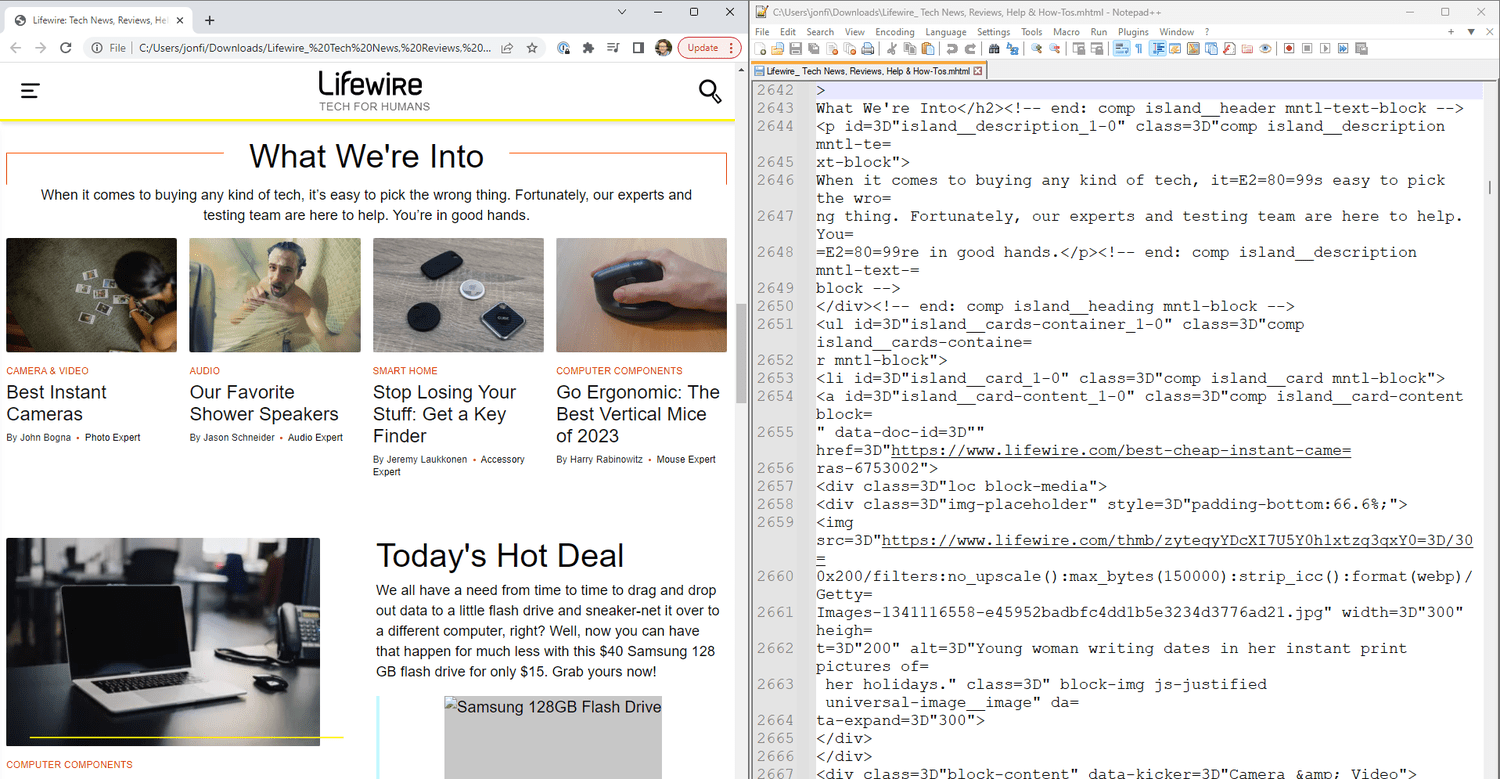Open the Macro menu in Notepad++
The height and width of the screenshot is (779, 1500).
pos(1066,32)
